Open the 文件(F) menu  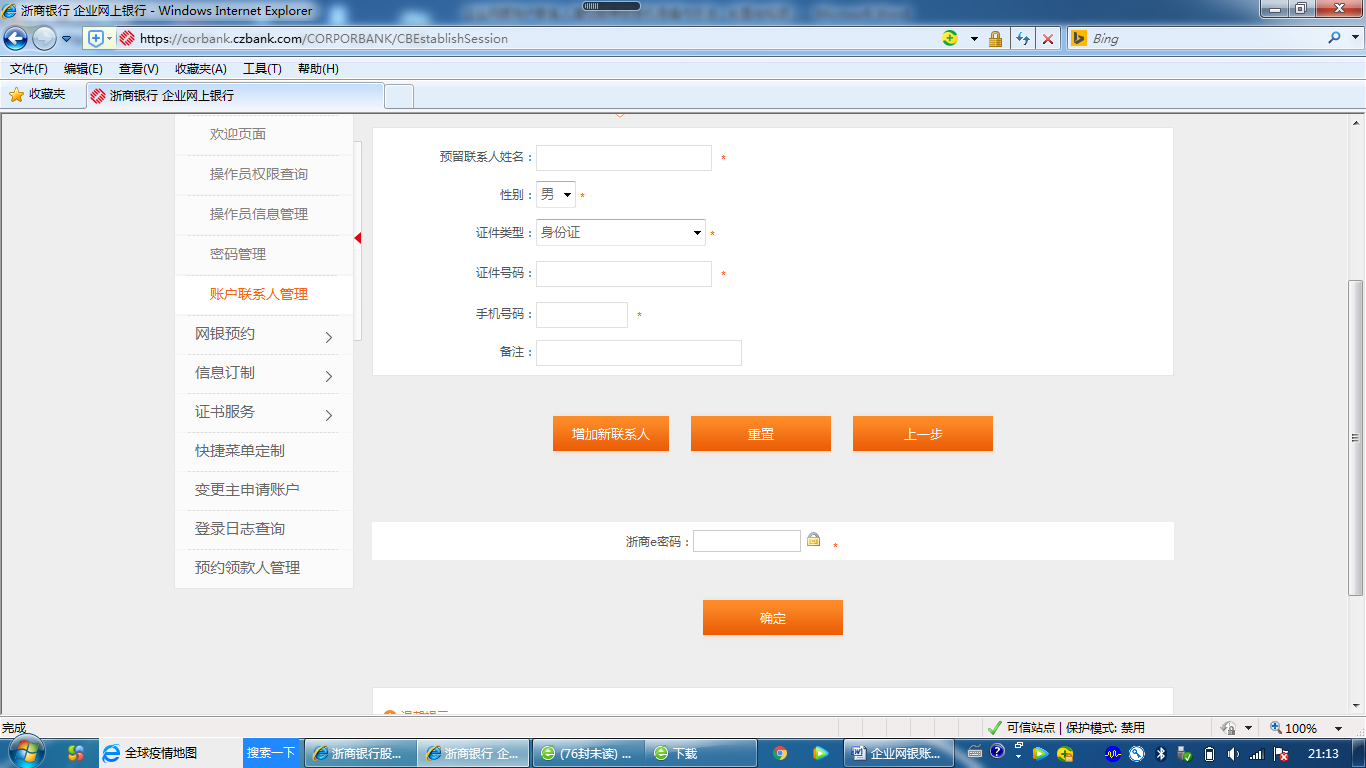click(29, 69)
